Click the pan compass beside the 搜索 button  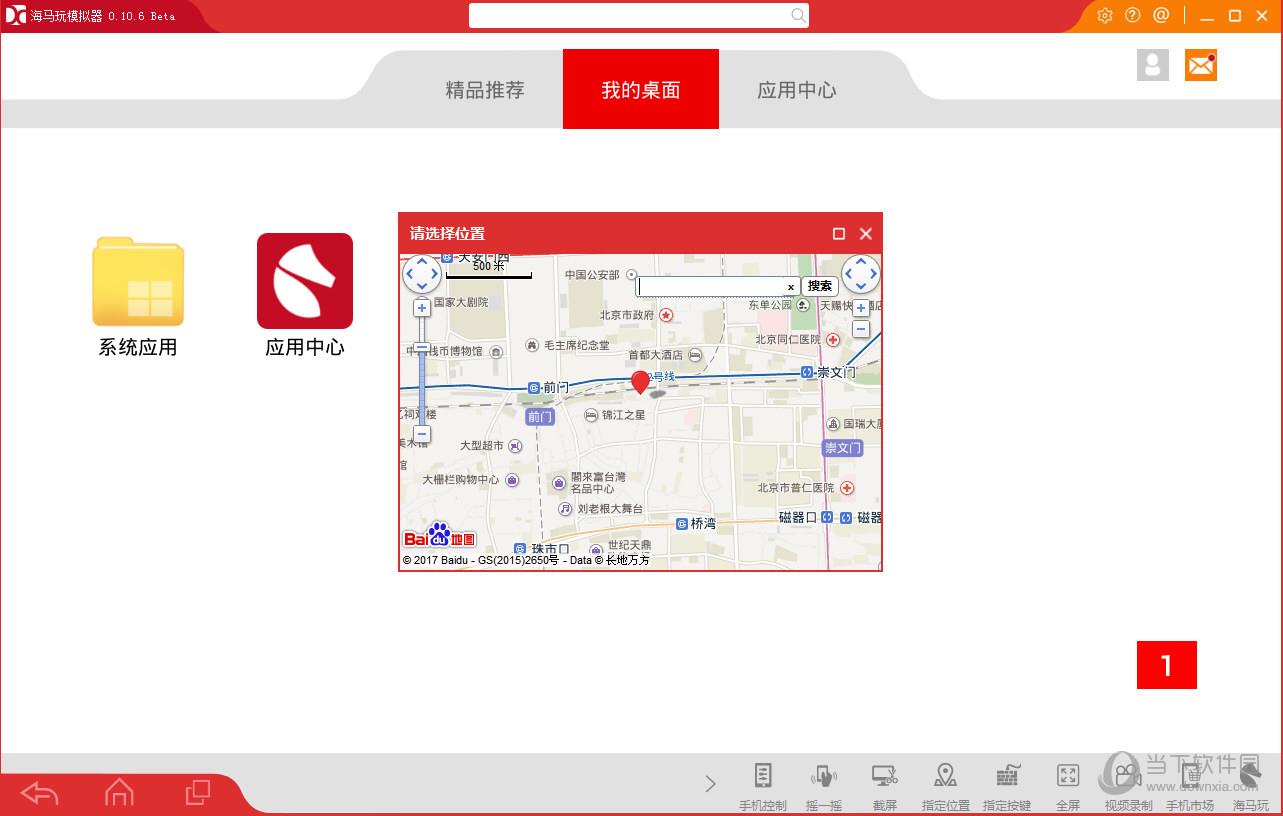(x=861, y=273)
